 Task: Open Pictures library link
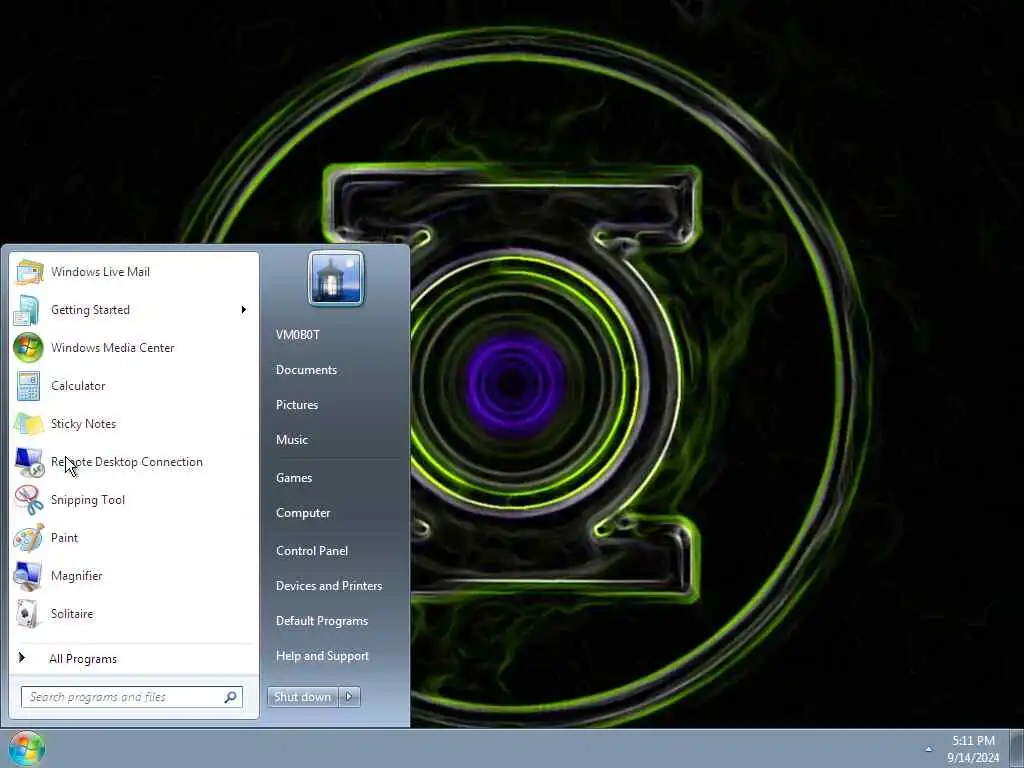point(297,405)
